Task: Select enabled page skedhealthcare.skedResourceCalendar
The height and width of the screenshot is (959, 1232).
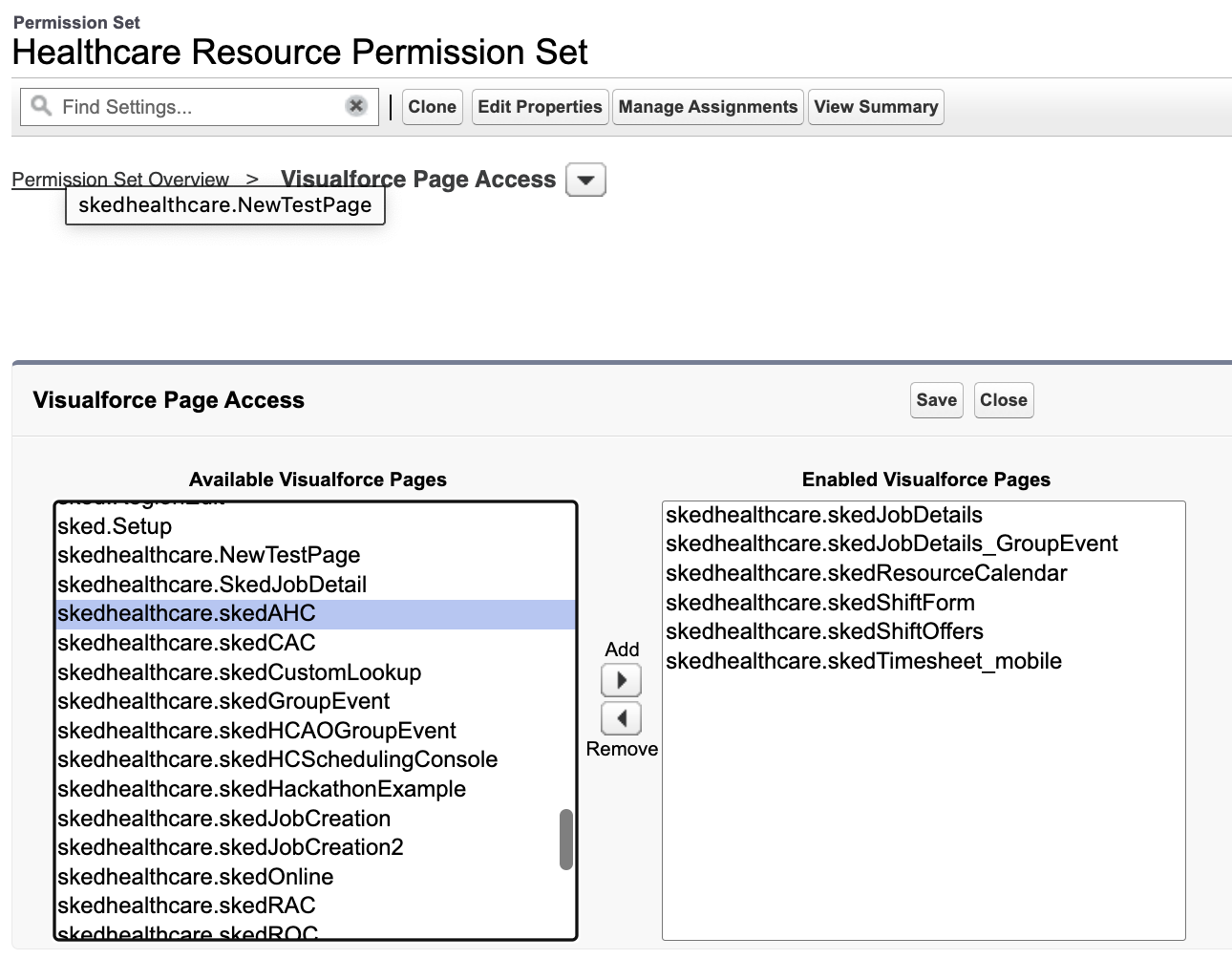Action: pyautogui.click(x=924, y=573)
